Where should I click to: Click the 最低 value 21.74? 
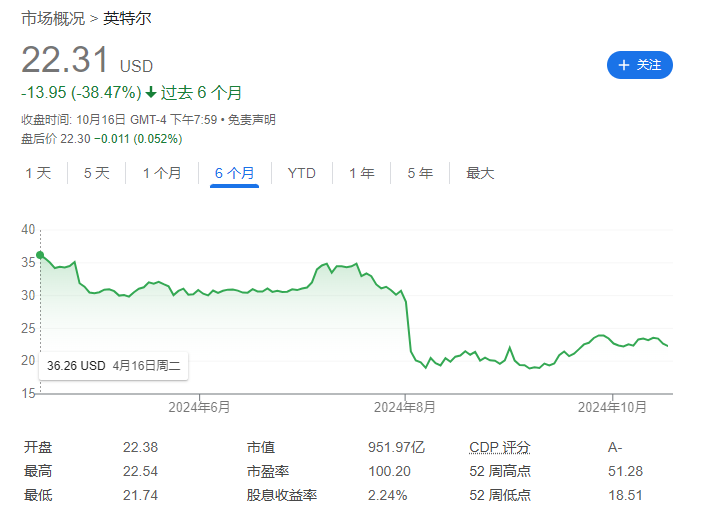click(x=141, y=495)
